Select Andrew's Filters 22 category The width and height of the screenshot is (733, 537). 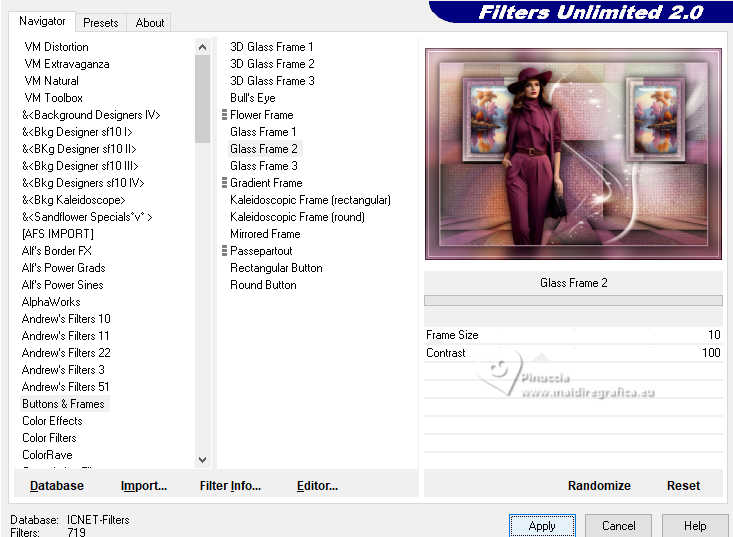[66, 353]
